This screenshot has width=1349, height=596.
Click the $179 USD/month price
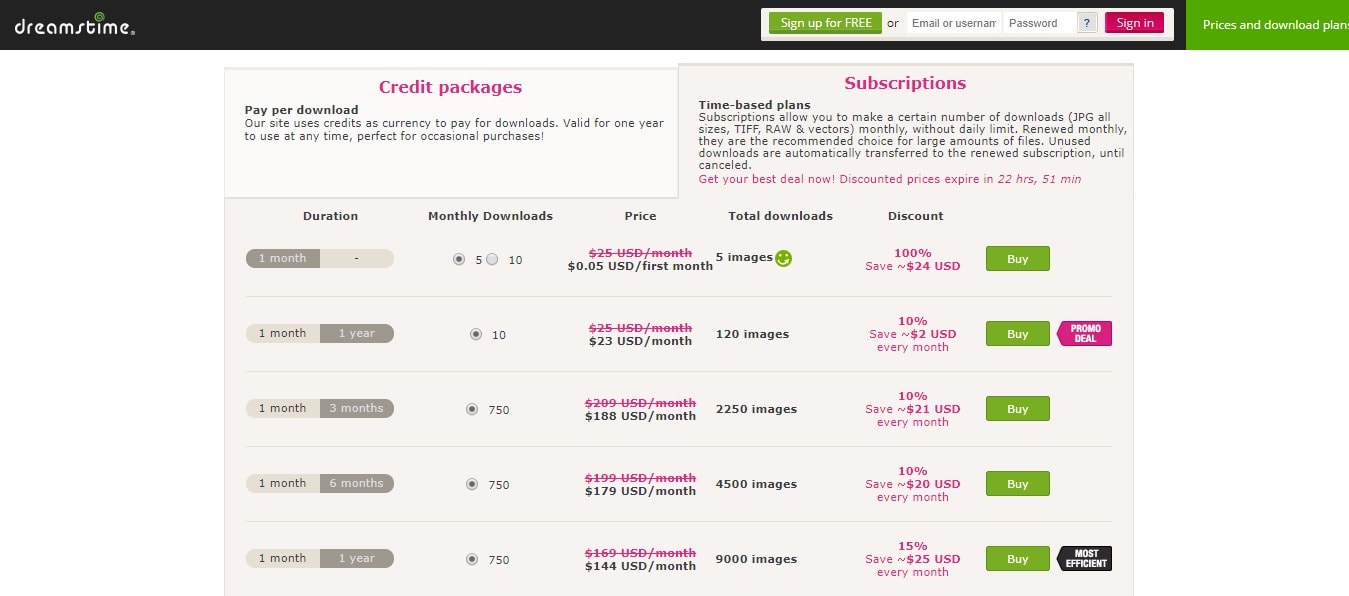point(640,491)
